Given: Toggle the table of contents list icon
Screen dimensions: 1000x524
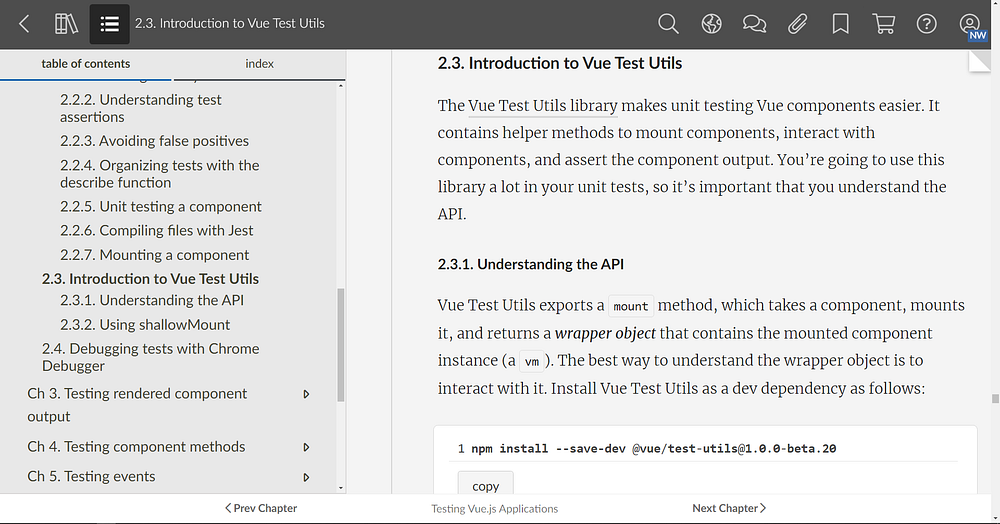Looking at the screenshot, I should pyautogui.click(x=109, y=24).
